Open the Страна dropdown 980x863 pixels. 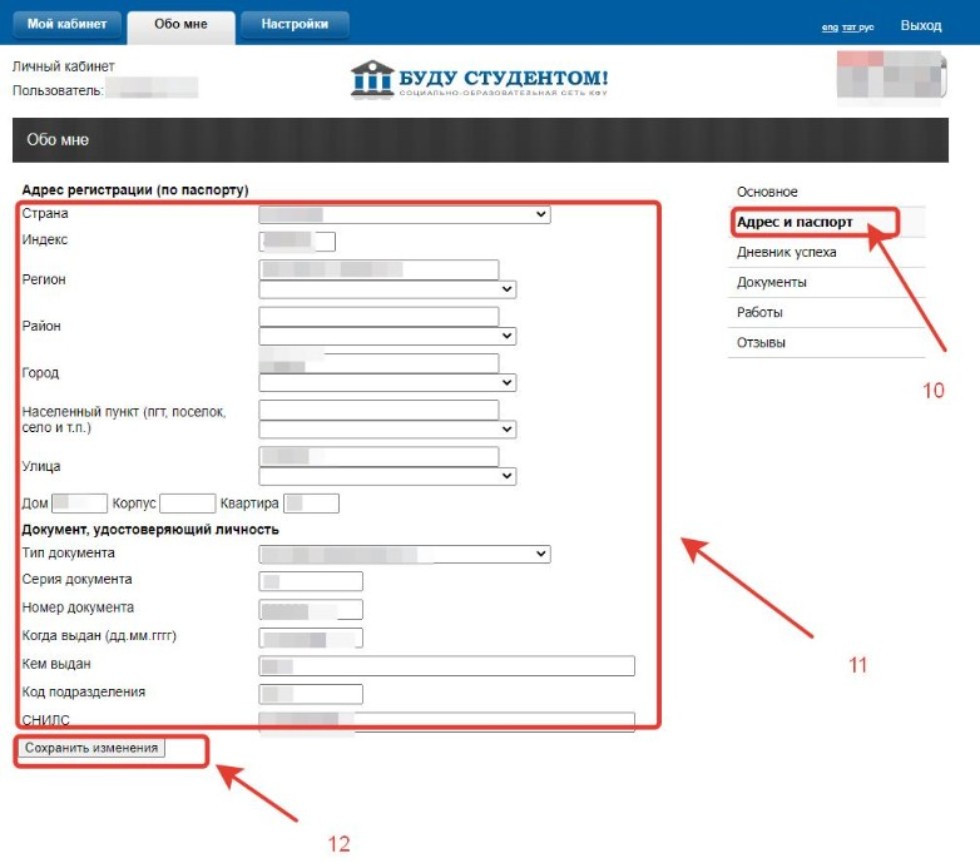[404, 214]
